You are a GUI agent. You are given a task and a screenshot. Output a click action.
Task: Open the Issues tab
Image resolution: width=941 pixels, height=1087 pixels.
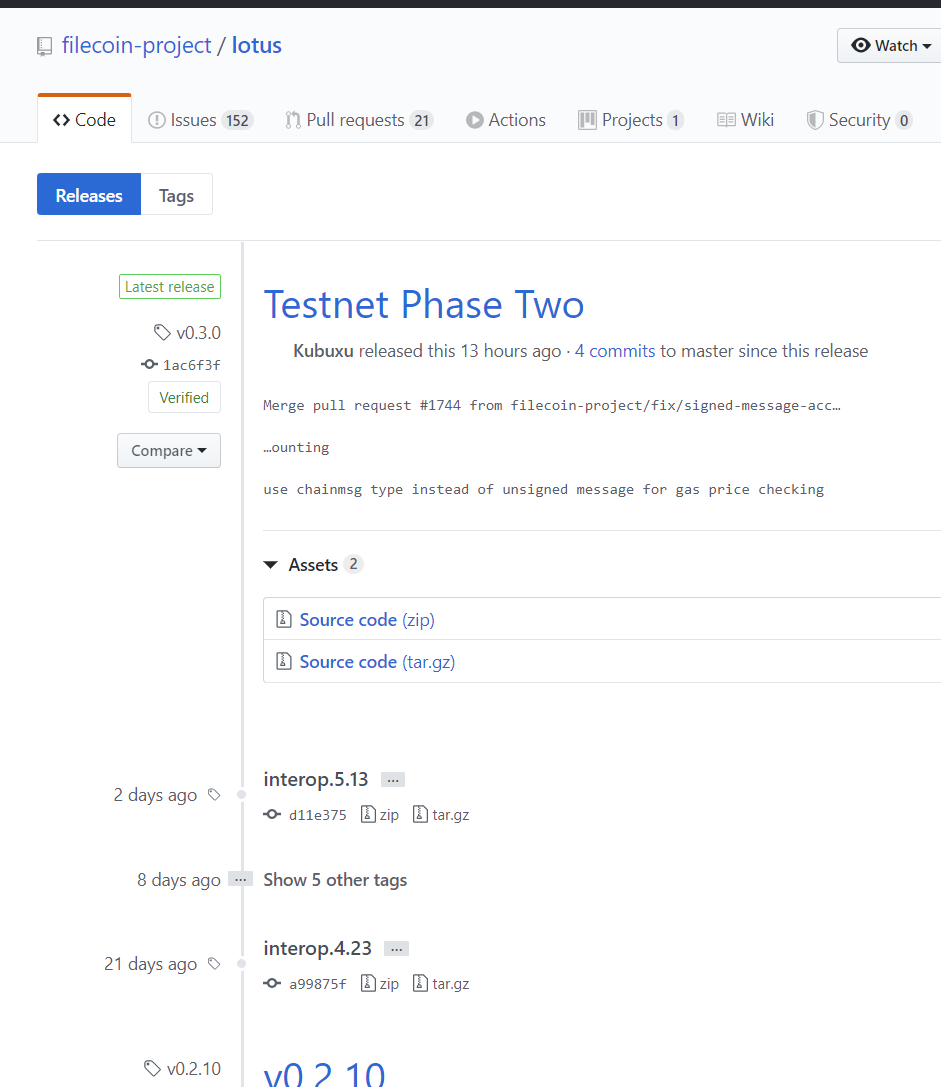point(200,120)
